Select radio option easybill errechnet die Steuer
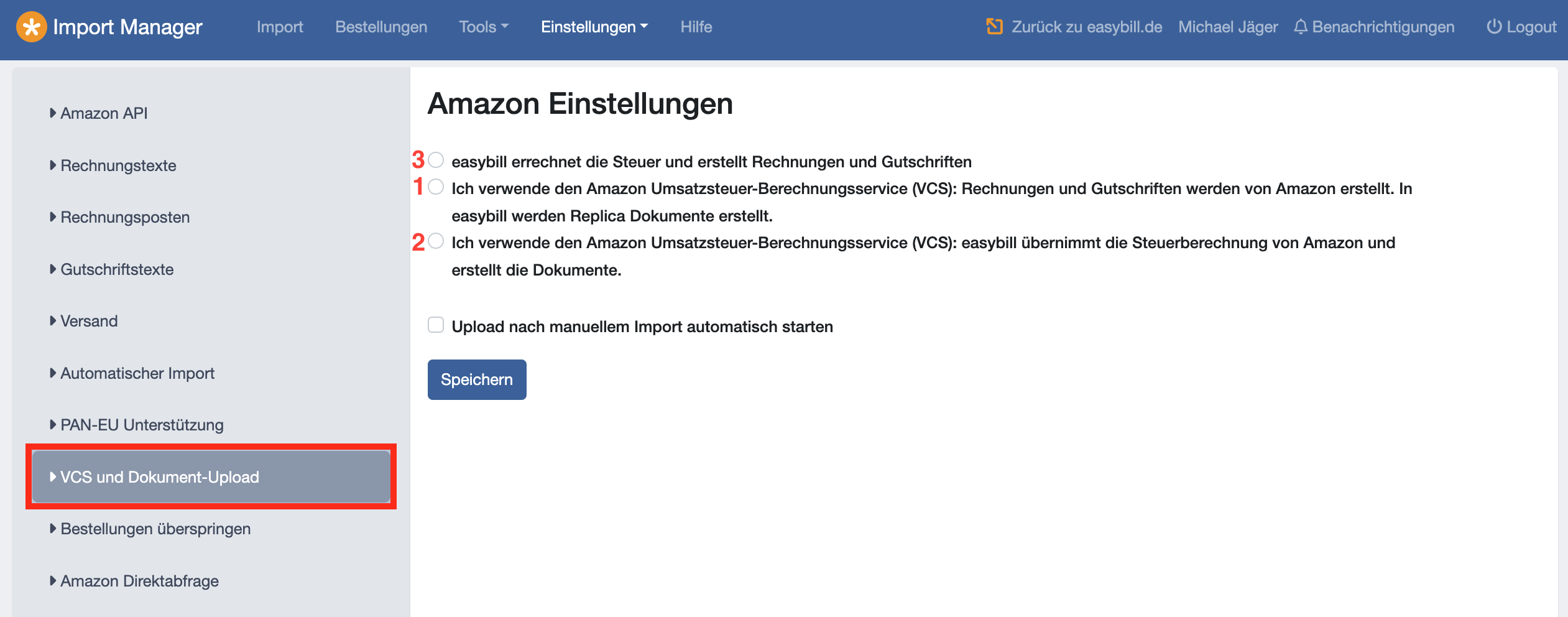 point(436,160)
